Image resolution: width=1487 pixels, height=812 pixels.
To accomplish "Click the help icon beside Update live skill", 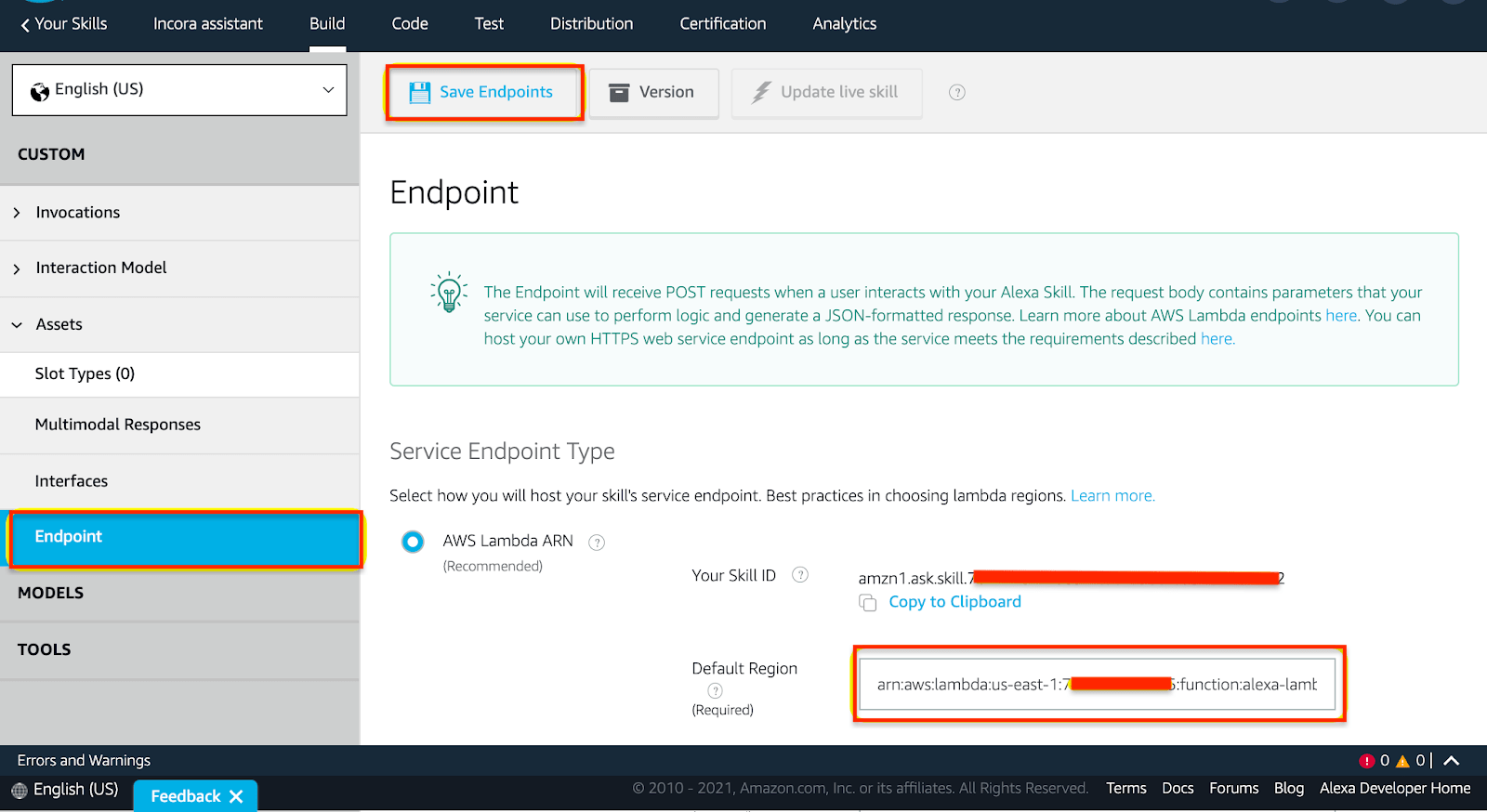I will coord(956,92).
